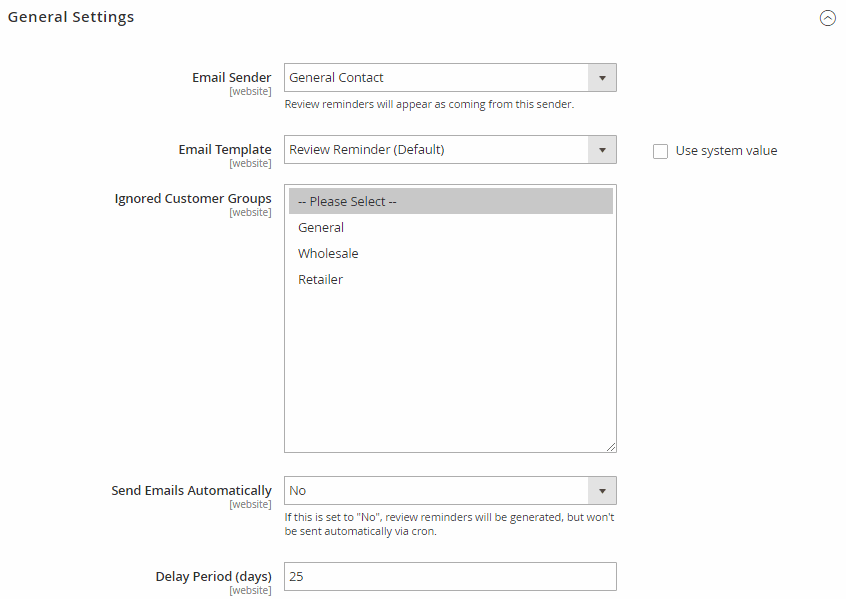Click empty area of customer groups list
The width and height of the screenshot is (846, 599).
(x=451, y=367)
